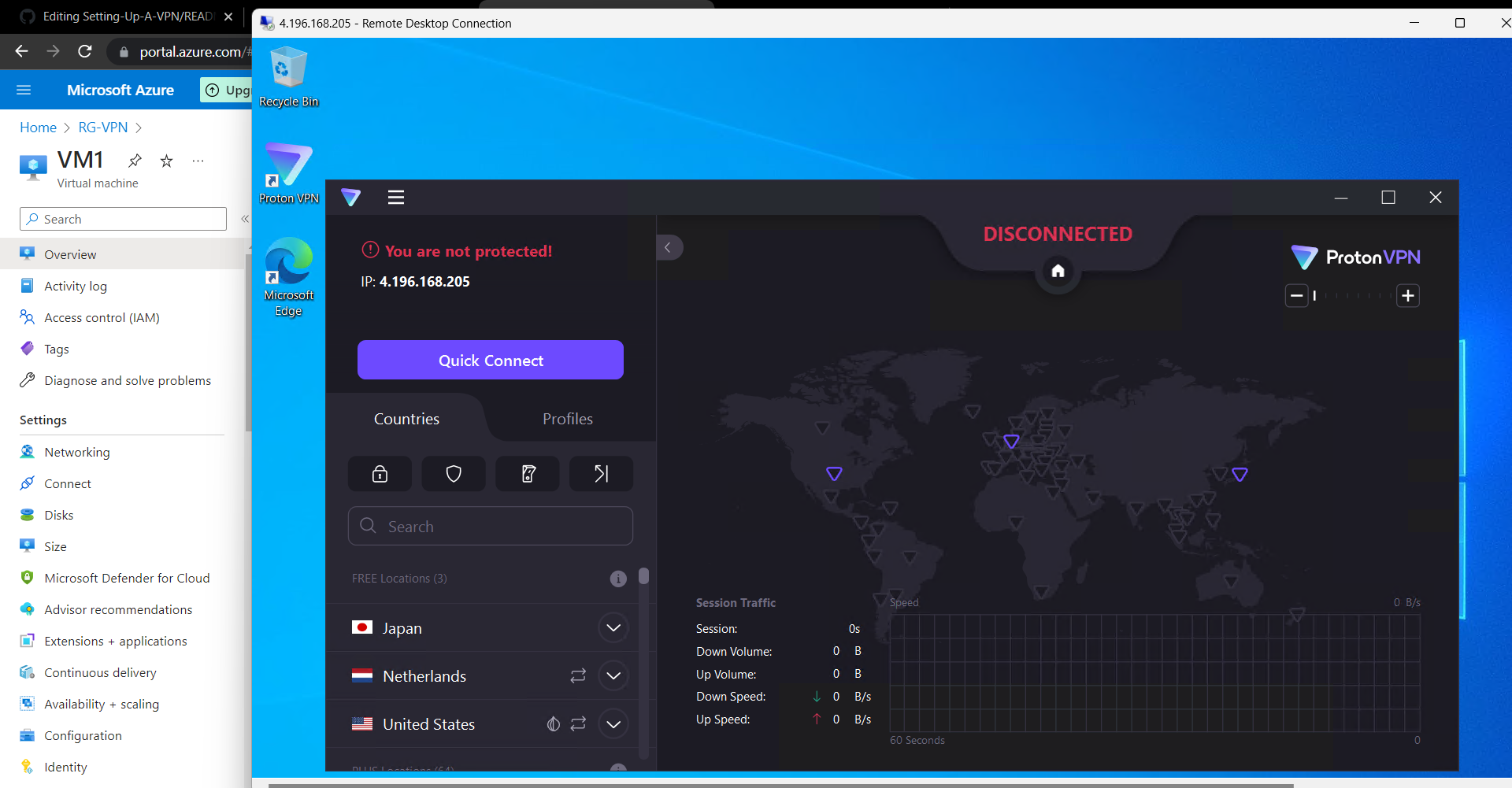Select the United States map marker
This screenshot has height=788, width=1512.
(834, 473)
